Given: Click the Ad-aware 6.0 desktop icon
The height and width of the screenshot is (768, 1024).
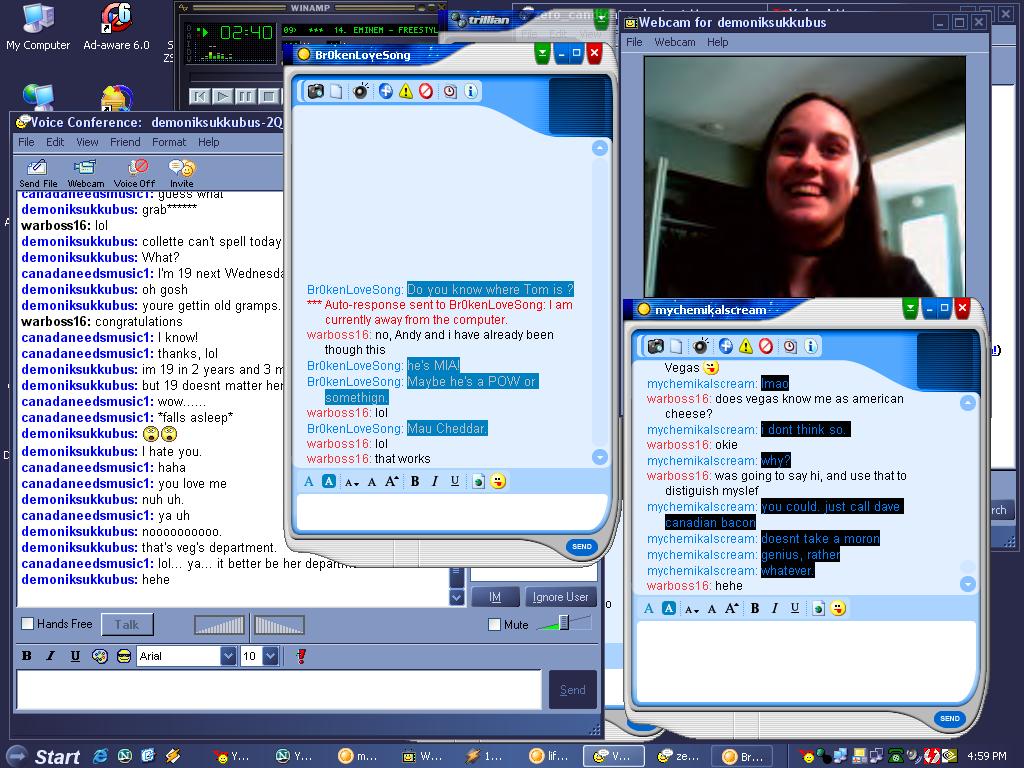Looking at the screenshot, I should point(116,26).
